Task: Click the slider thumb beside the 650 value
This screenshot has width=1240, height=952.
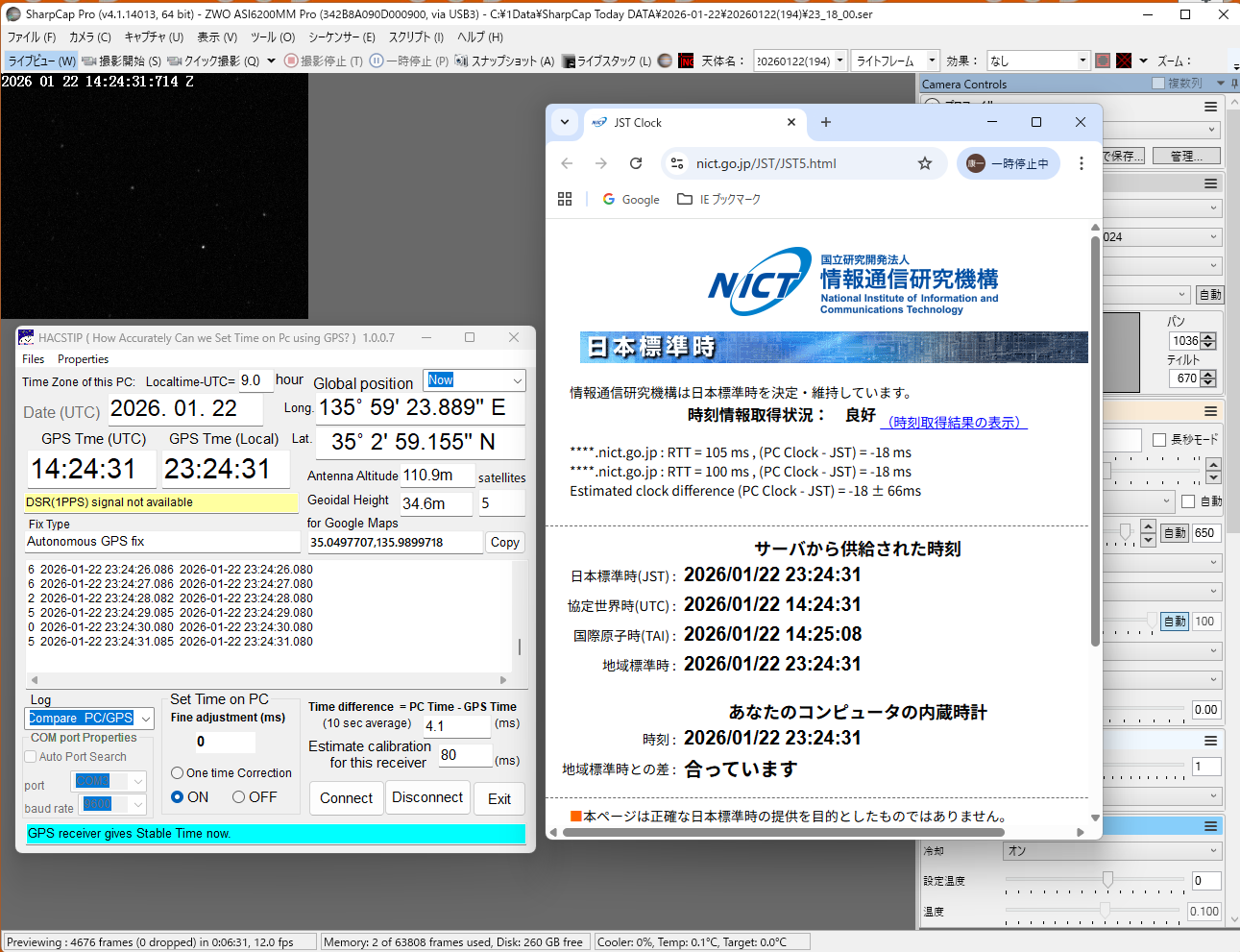Action: pos(1125,532)
